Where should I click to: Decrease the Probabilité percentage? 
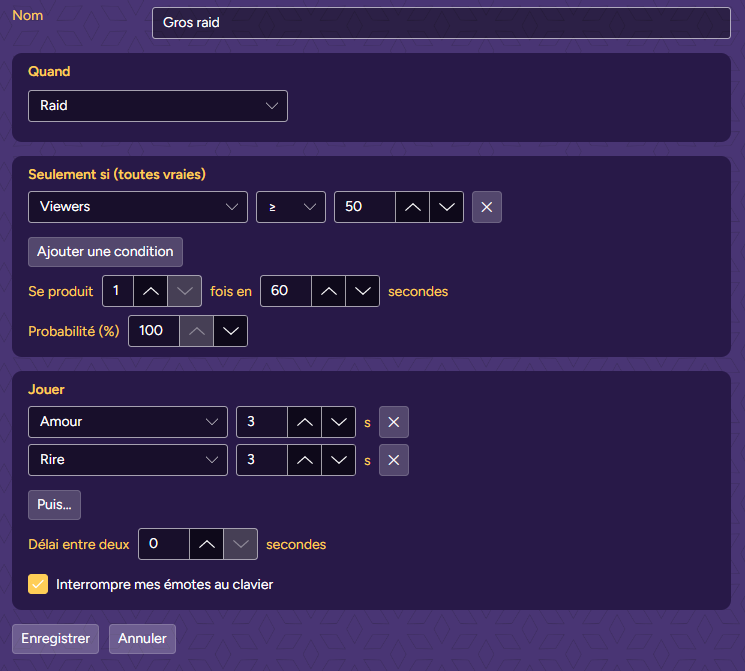point(230,331)
